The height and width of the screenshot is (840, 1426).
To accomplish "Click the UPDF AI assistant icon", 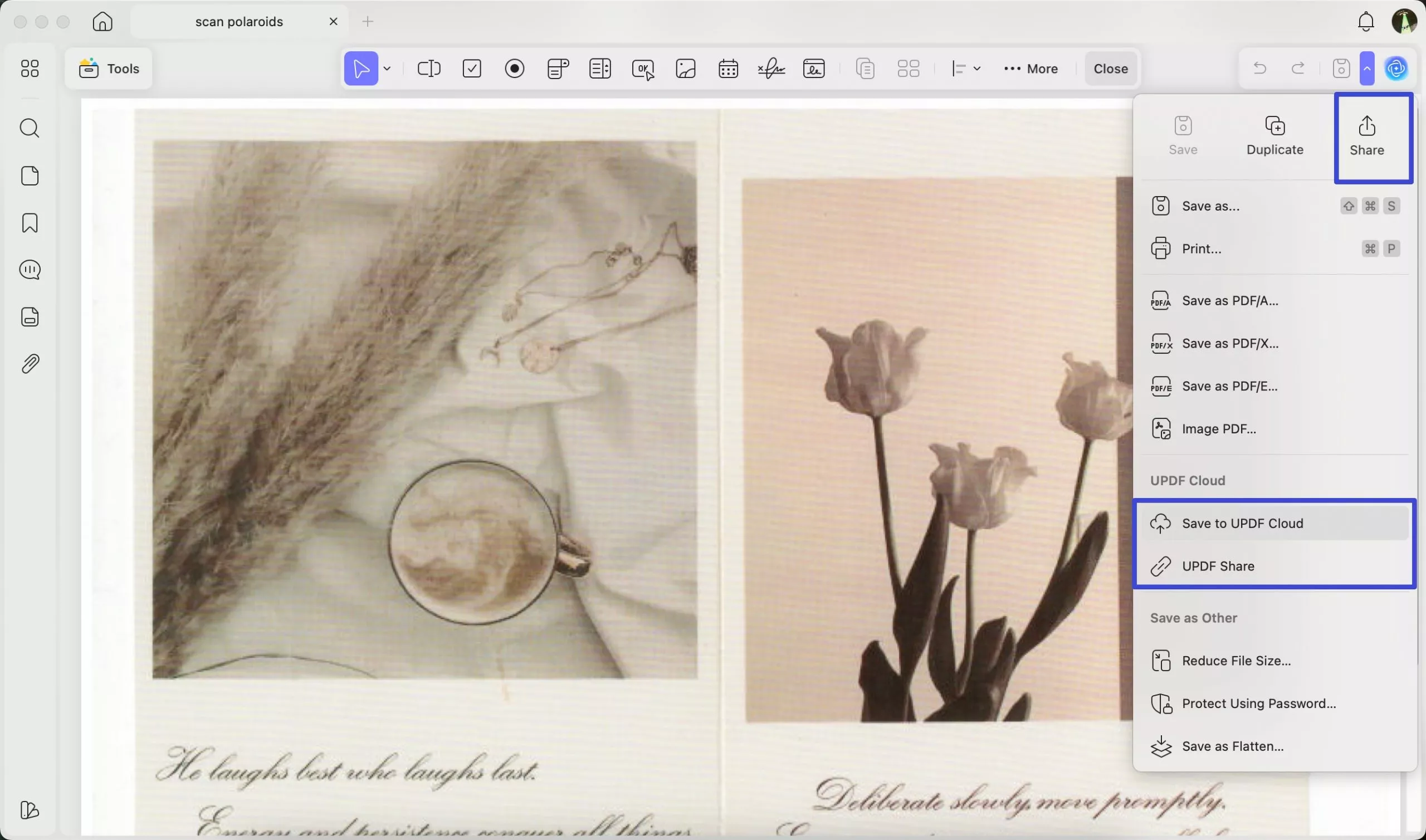I will coord(1396,69).
